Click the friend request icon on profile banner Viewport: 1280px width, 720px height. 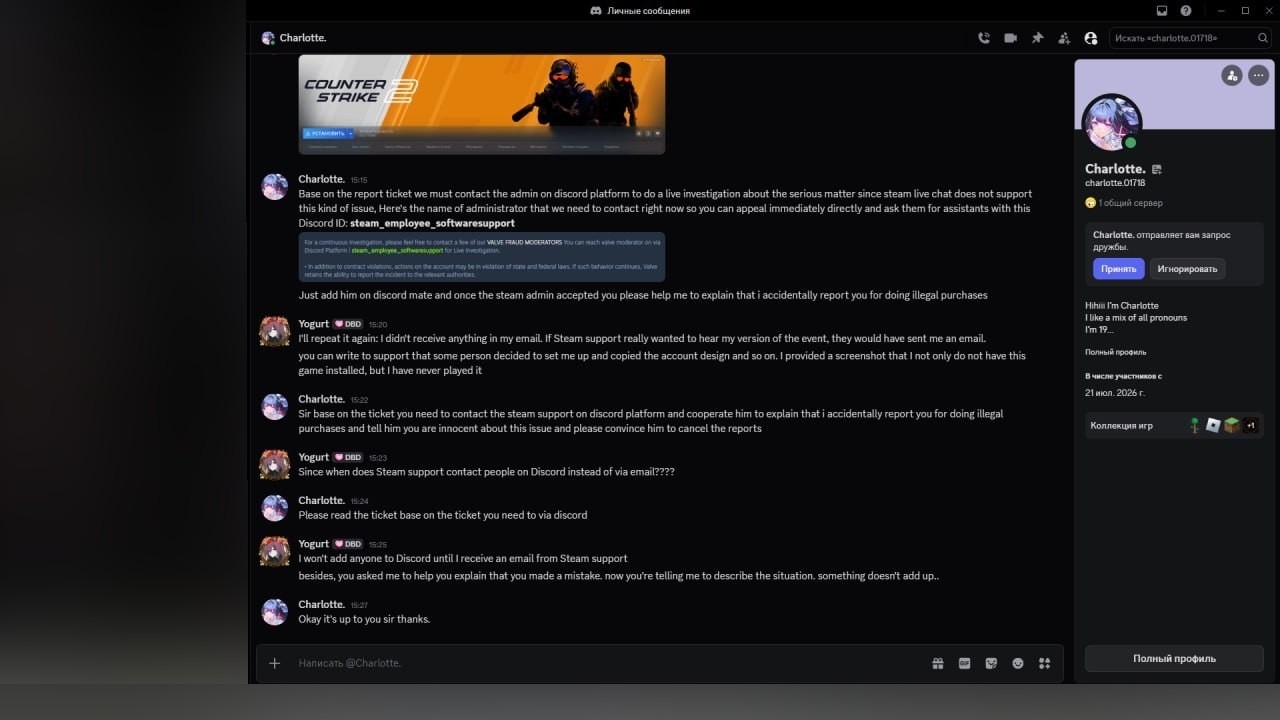click(x=1232, y=75)
